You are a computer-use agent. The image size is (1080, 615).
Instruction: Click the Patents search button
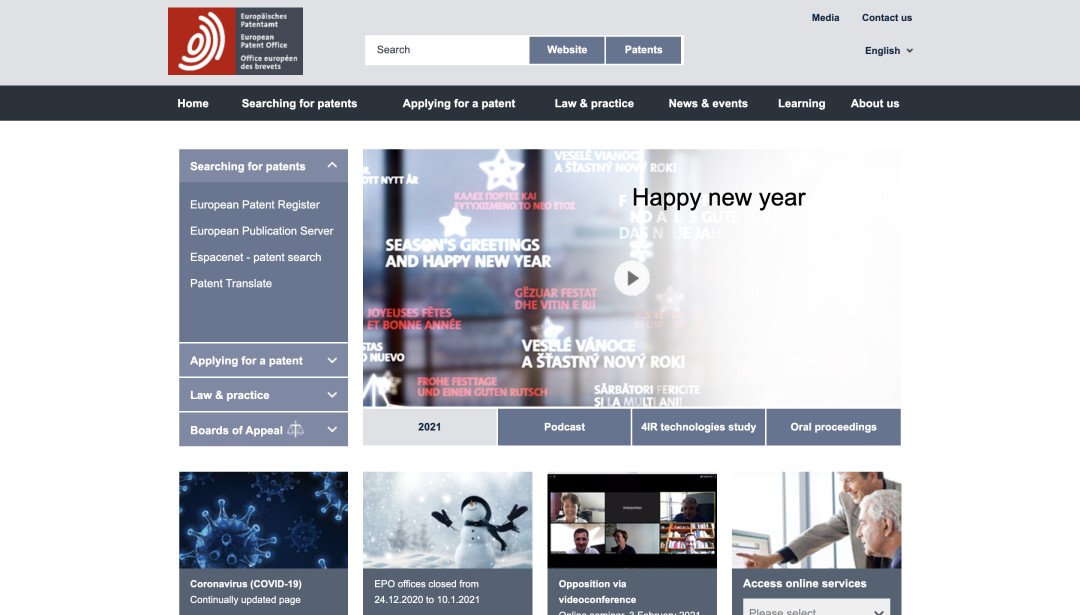click(x=643, y=50)
